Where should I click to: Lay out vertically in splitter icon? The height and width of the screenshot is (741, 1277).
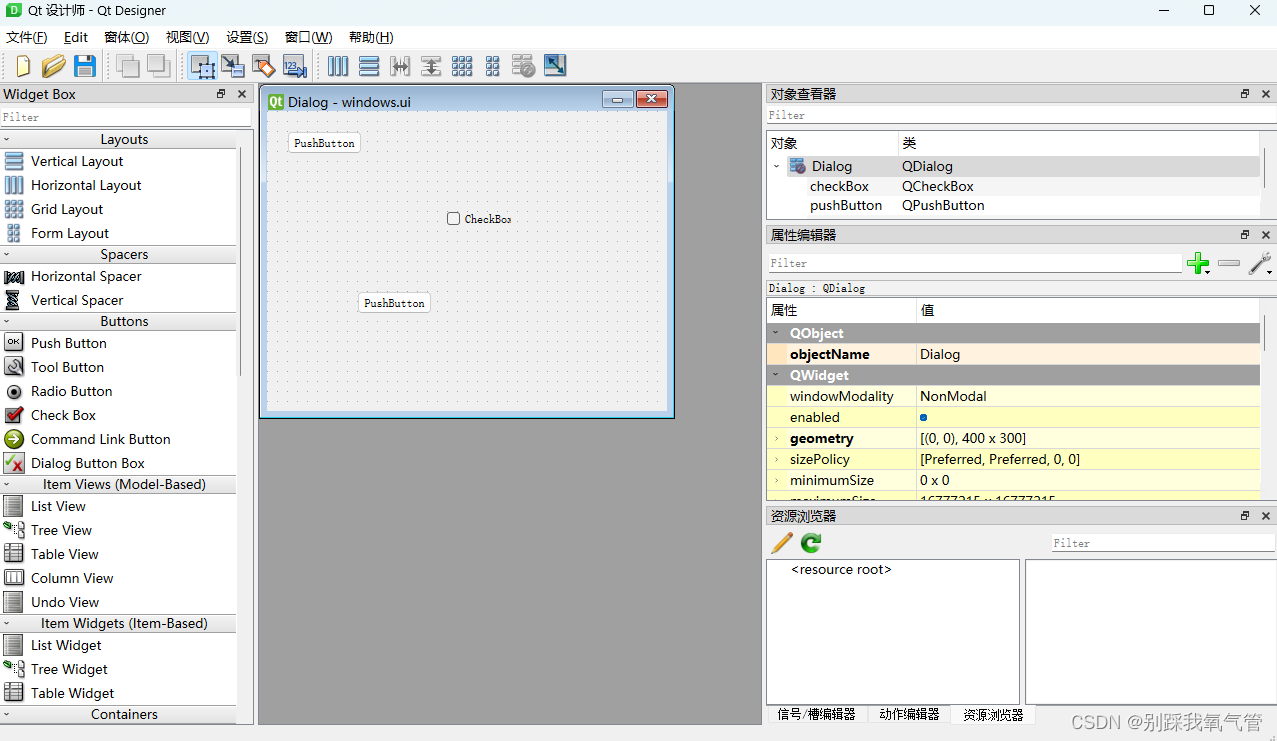coord(431,66)
